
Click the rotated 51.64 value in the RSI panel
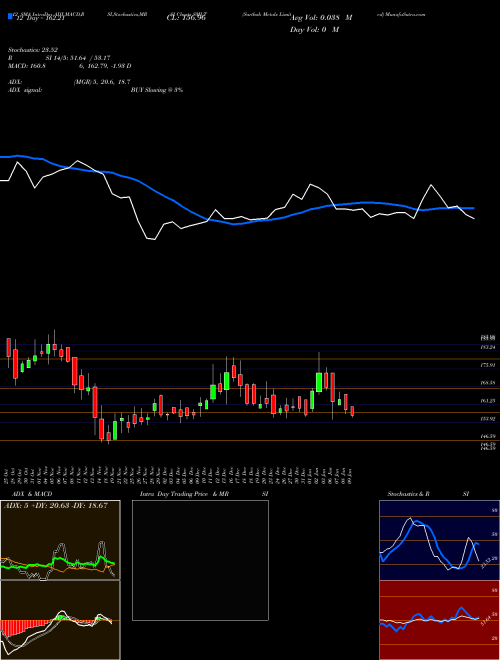coord(486,620)
